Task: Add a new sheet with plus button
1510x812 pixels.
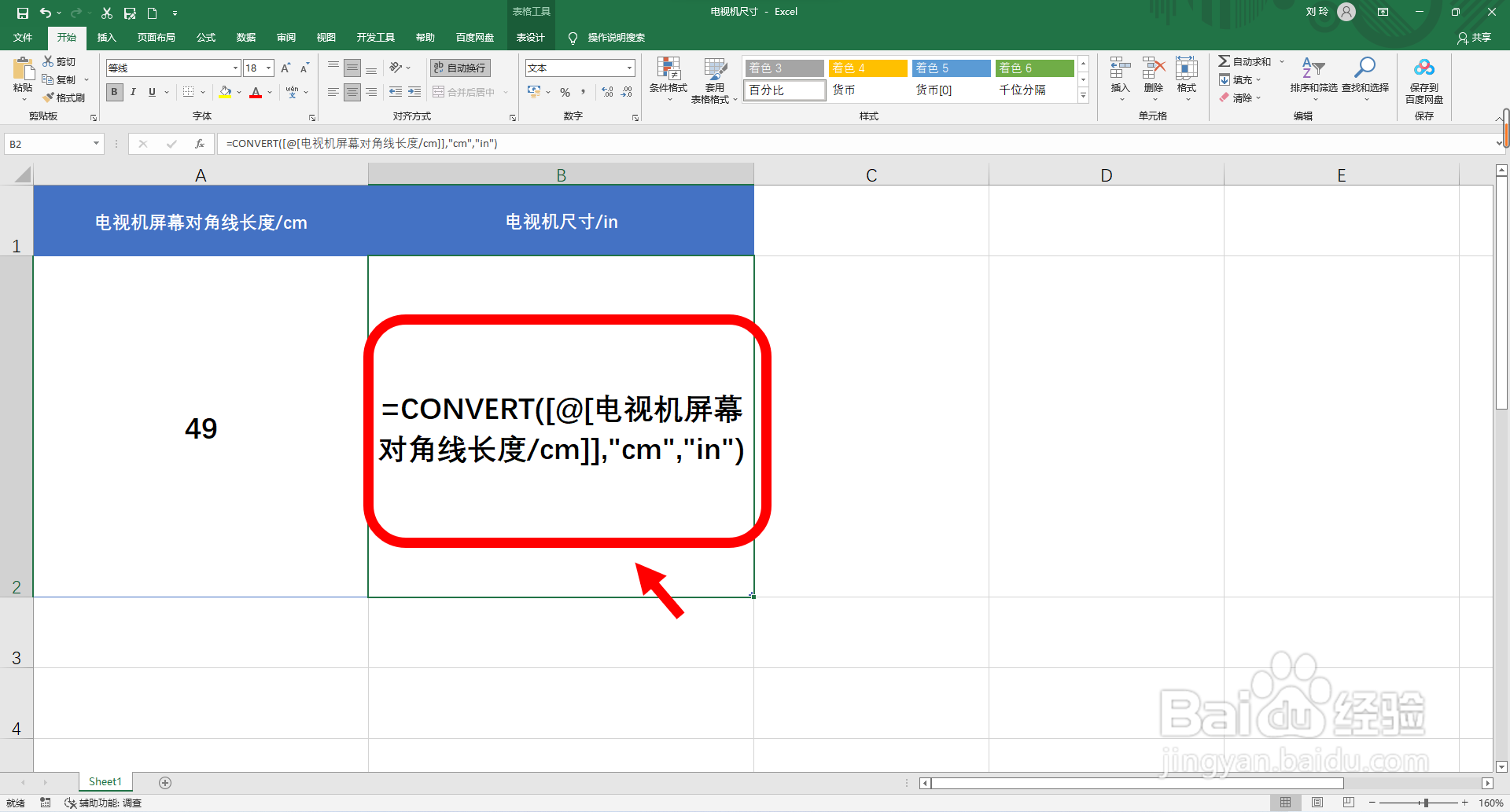Action: [165, 782]
